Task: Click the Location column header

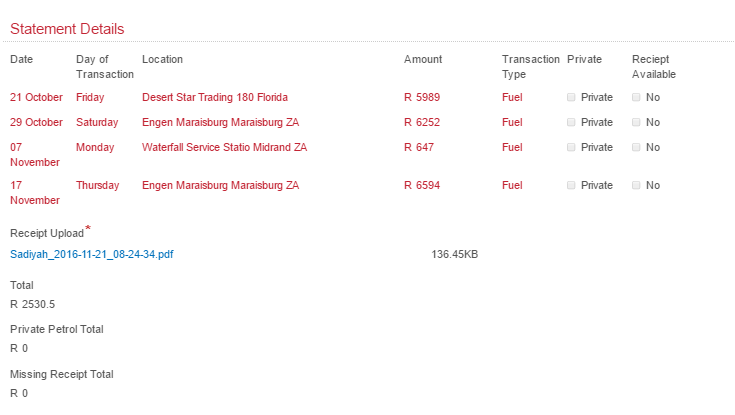Action: [162, 60]
